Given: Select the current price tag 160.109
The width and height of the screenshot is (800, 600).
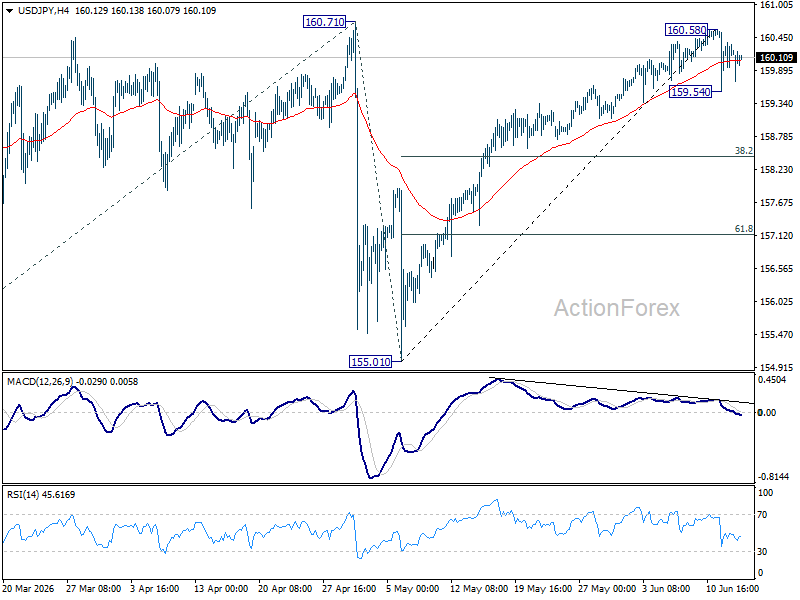Looking at the screenshot, I should (x=776, y=58).
